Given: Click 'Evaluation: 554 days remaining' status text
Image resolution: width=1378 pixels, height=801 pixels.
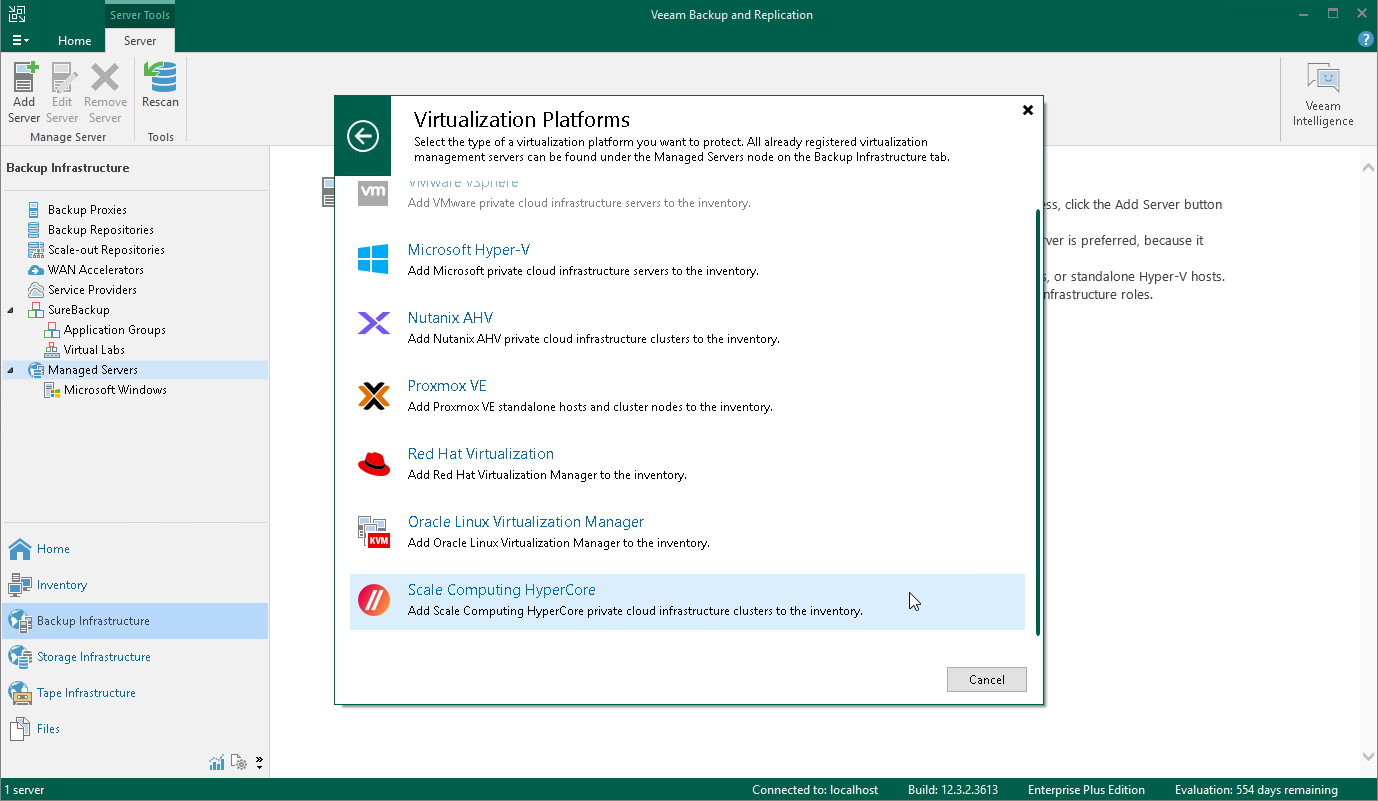Looking at the screenshot, I should pyautogui.click(x=1256, y=790).
